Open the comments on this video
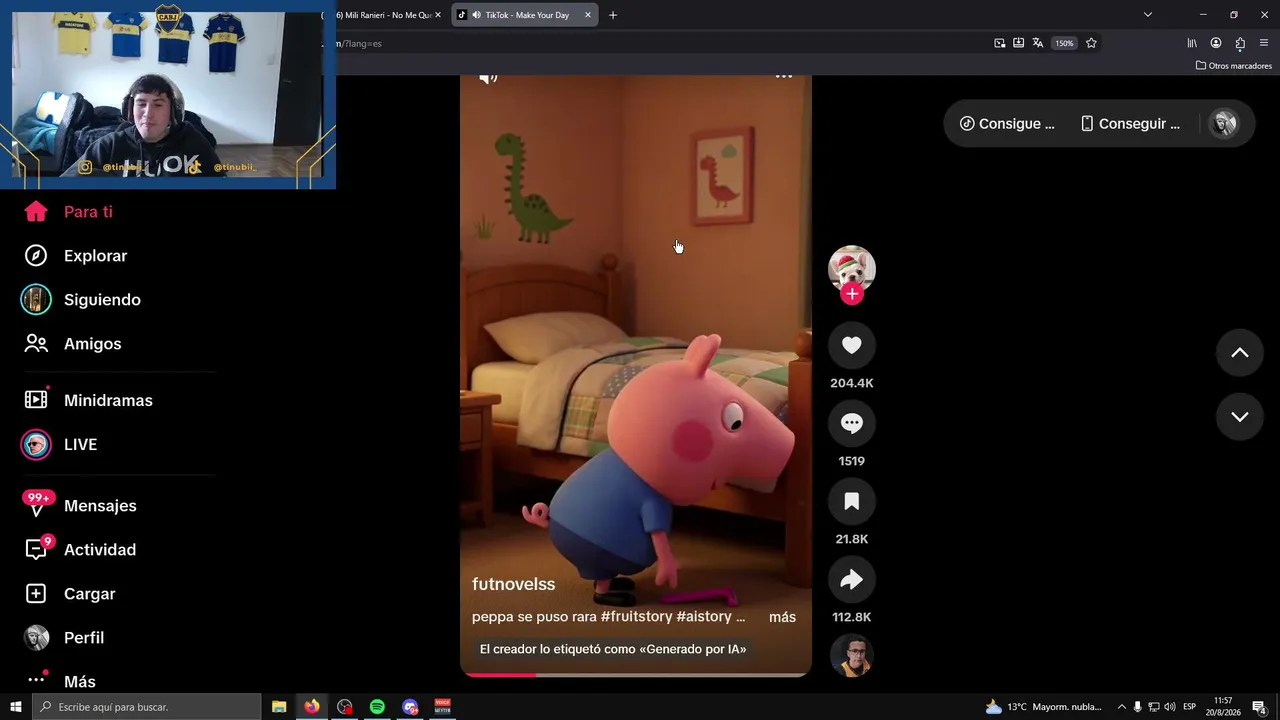Screen dimensions: 1280x720 click(852, 423)
